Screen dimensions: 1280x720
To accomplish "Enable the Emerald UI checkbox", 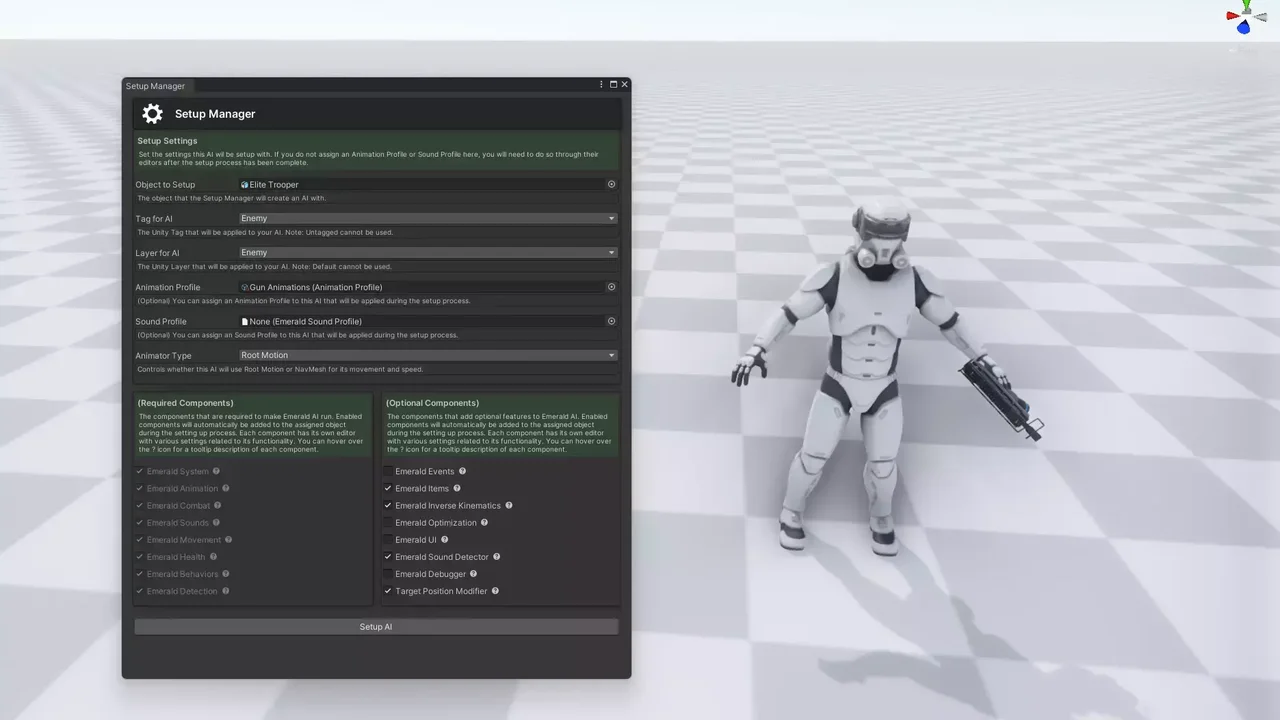I will (388, 539).
